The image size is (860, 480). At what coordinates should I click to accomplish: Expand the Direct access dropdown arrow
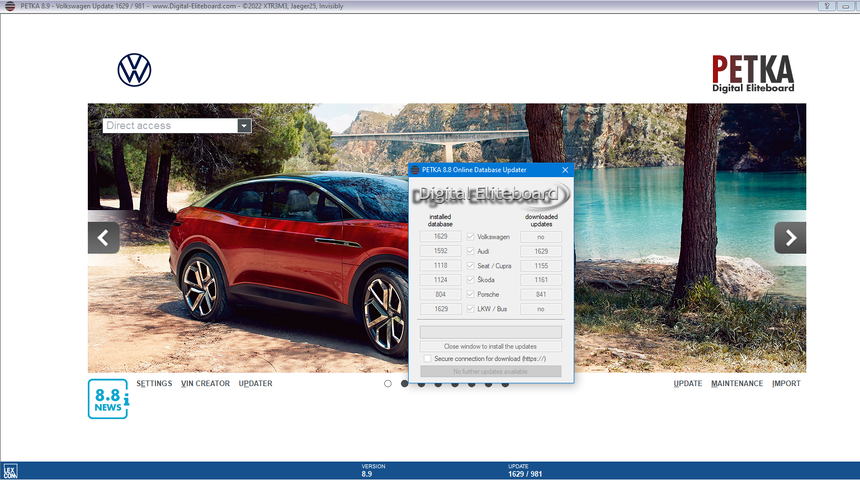(244, 126)
